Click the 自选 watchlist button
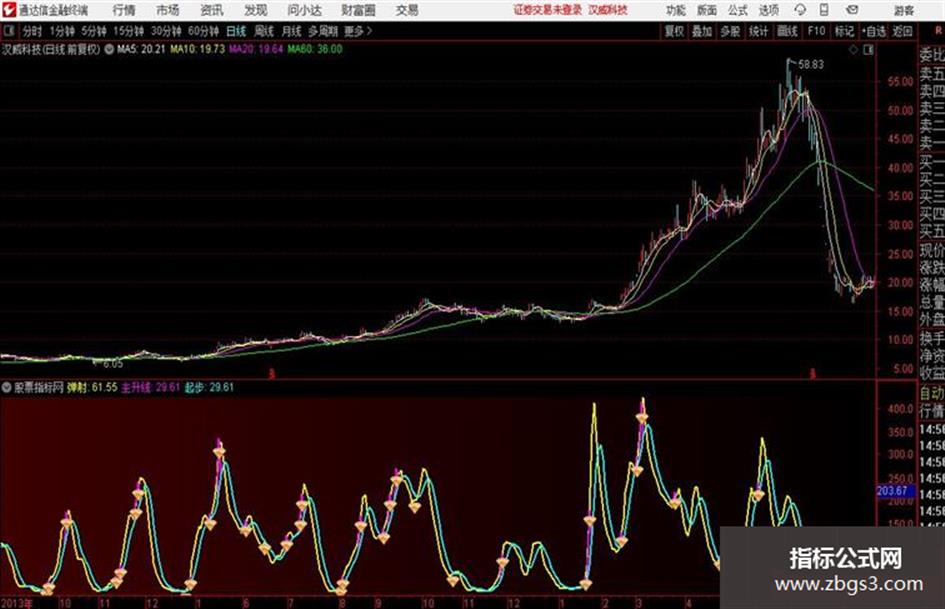The width and height of the screenshot is (945, 609). pyautogui.click(x=874, y=31)
